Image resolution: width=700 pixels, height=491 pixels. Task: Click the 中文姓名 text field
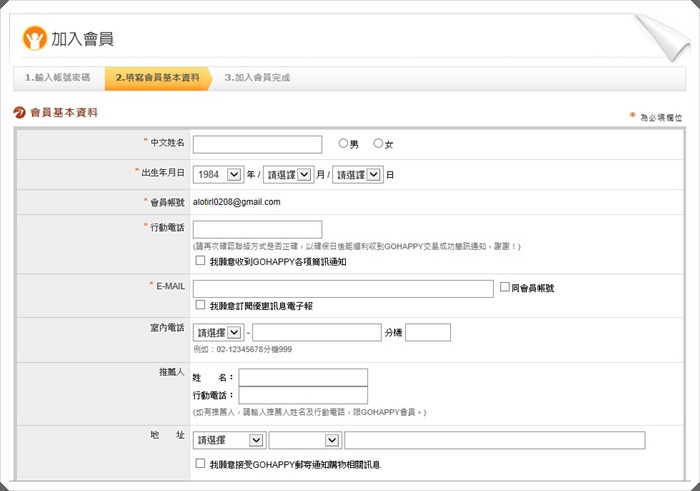[257, 145]
